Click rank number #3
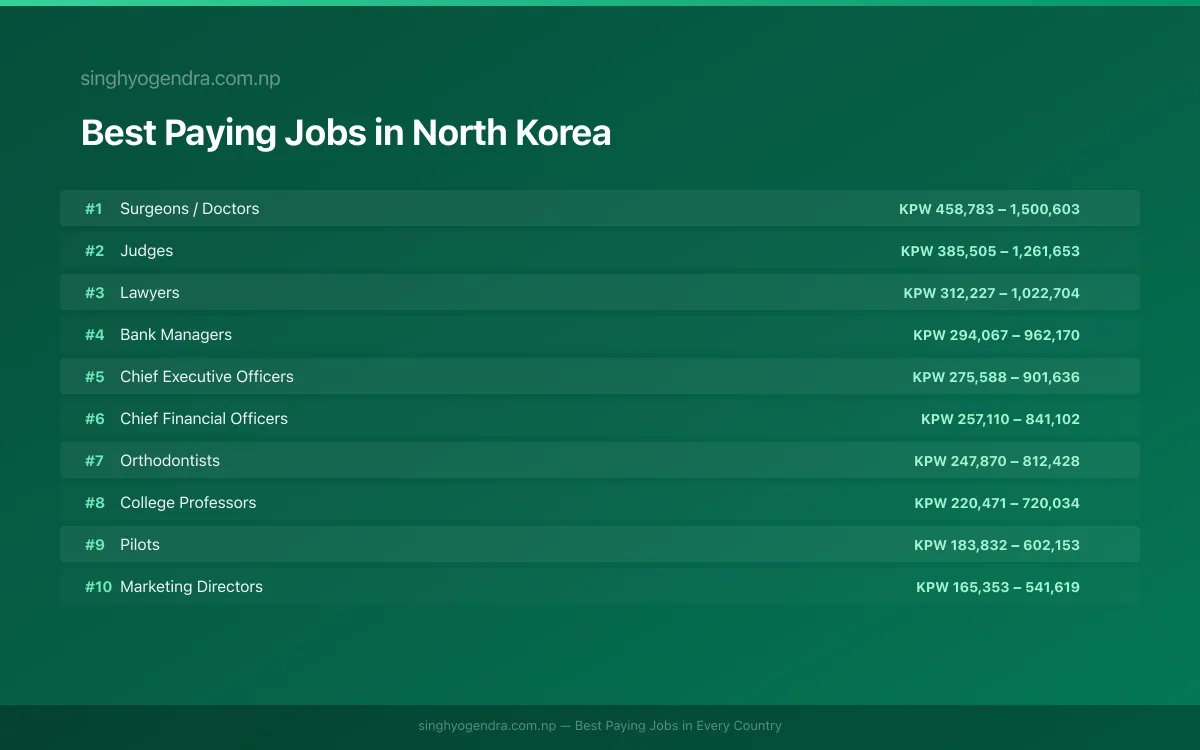 (x=94, y=293)
